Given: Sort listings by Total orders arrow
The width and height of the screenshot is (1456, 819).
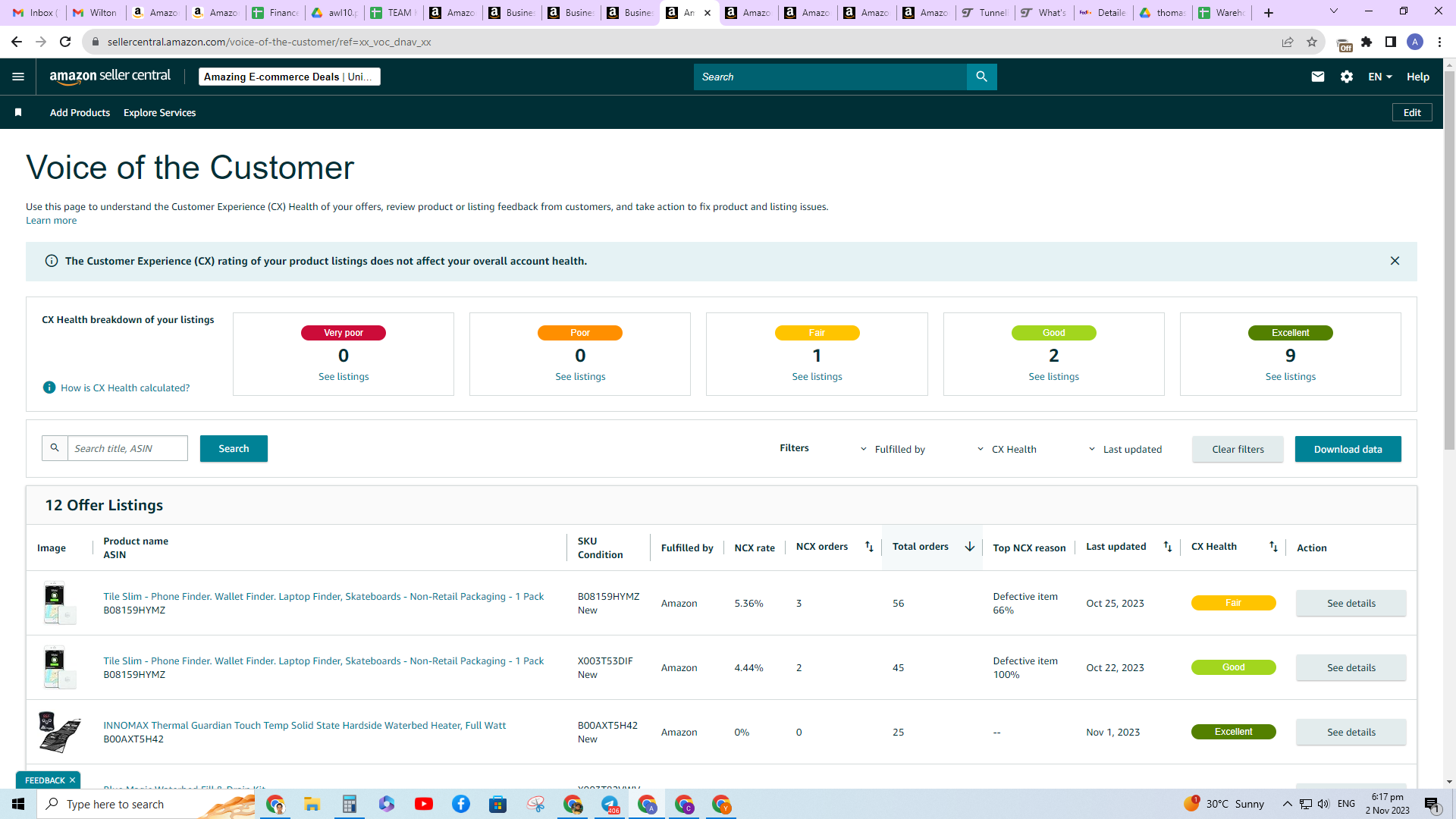Looking at the screenshot, I should click(x=969, y=547).
